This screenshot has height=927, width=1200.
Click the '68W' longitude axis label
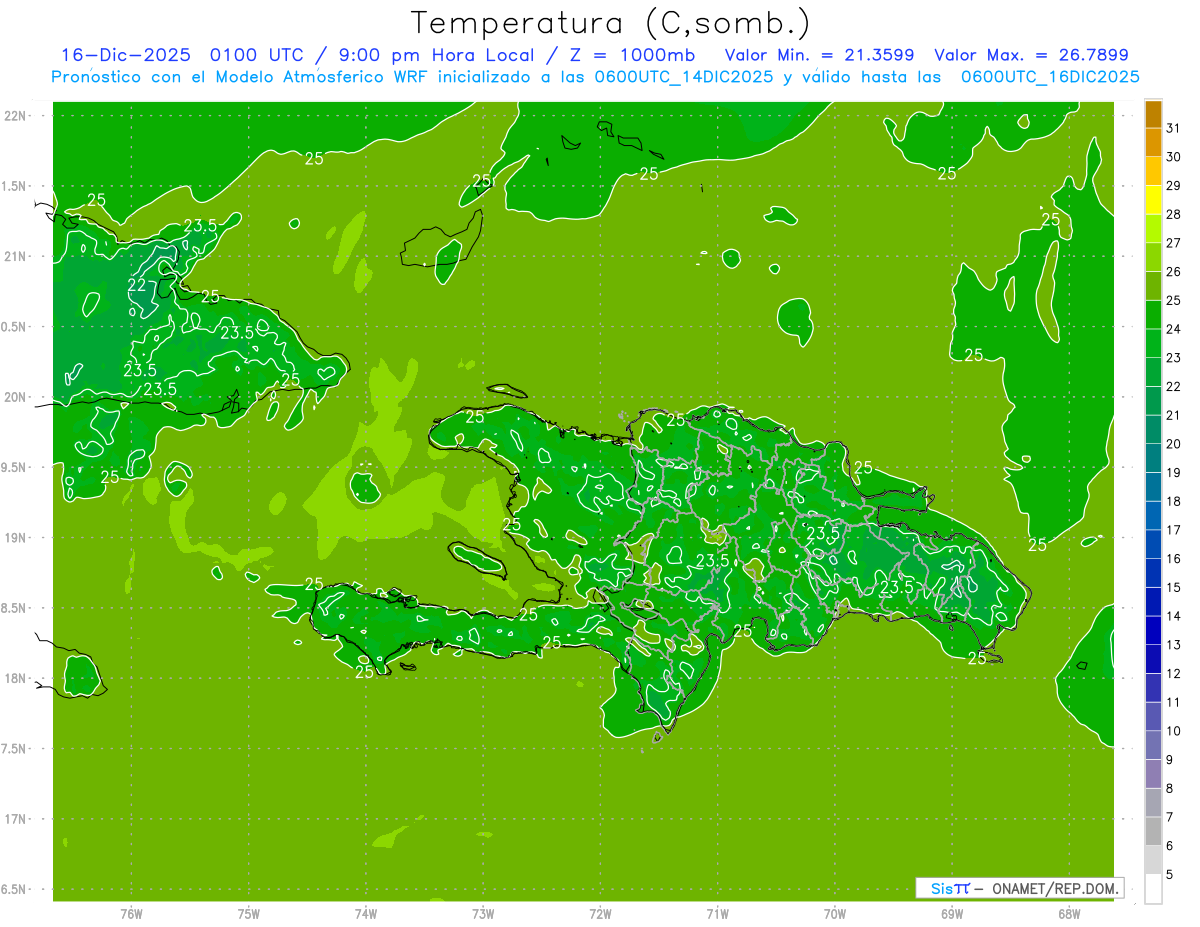1069,914
